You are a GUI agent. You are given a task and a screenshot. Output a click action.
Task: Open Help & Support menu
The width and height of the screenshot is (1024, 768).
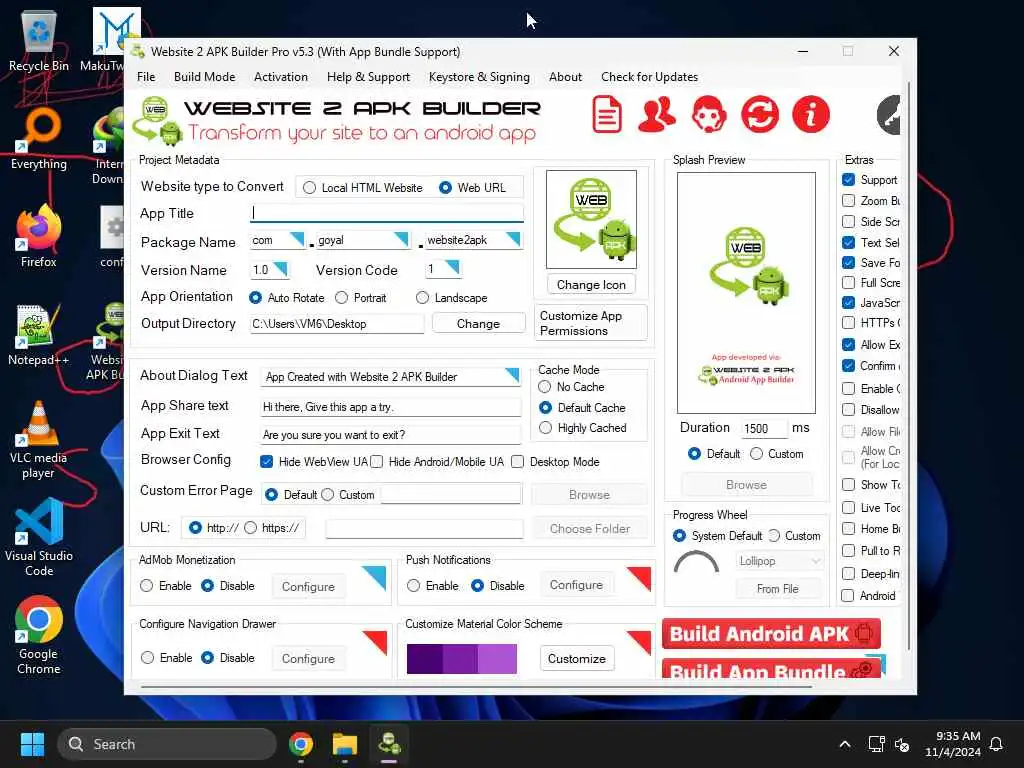[x=368, y=77]
